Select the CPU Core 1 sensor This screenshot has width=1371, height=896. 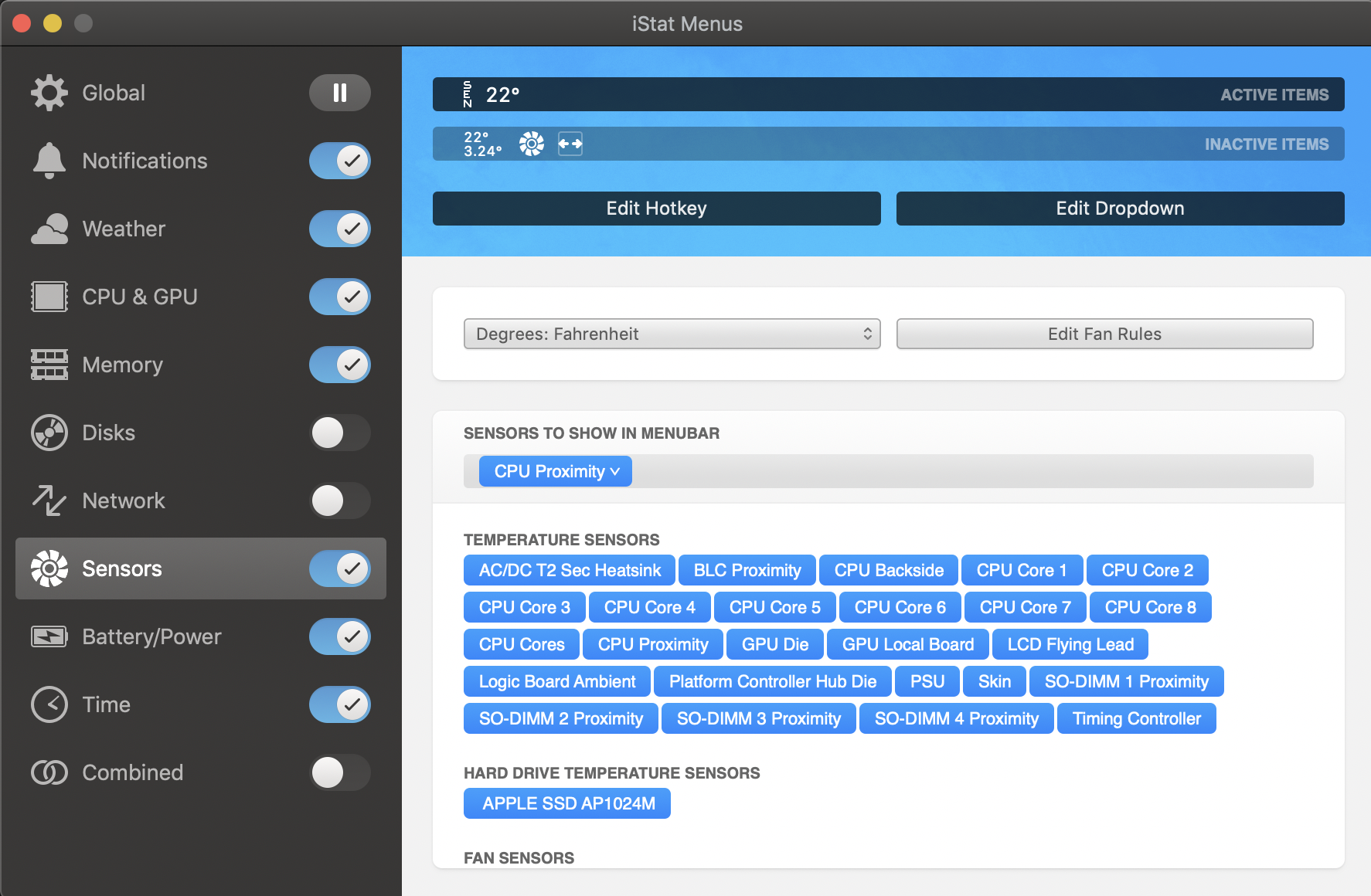1022,570
